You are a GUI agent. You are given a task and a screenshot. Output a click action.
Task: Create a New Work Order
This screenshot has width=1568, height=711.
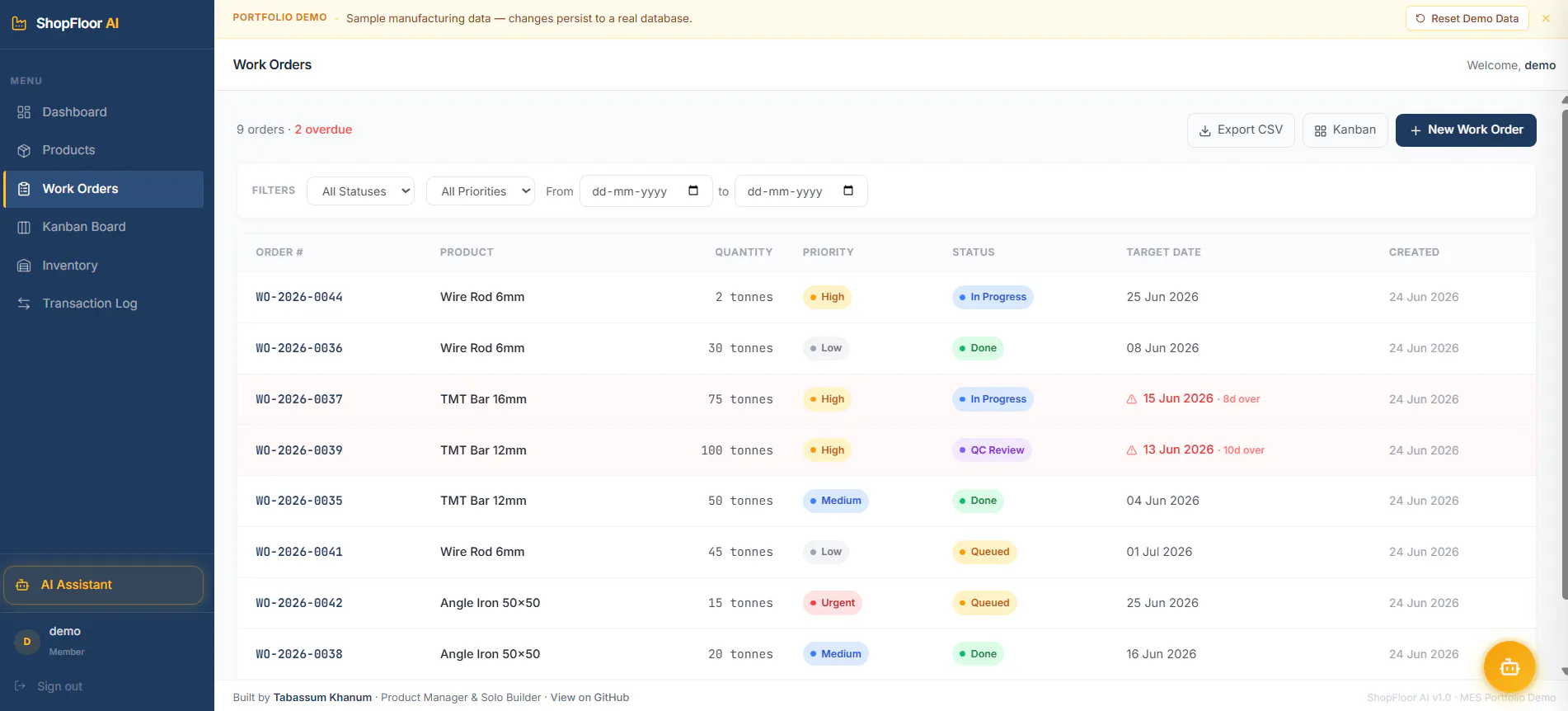pos(1466,130)
